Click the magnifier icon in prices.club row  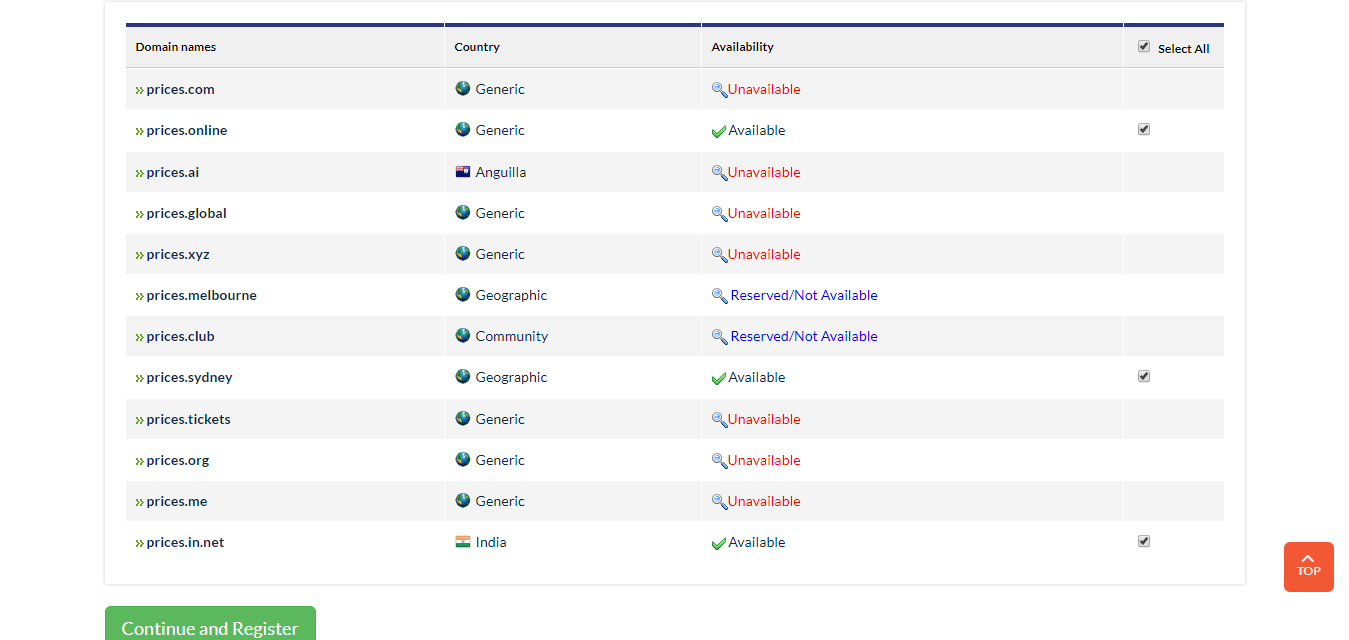tap(719, 336)
